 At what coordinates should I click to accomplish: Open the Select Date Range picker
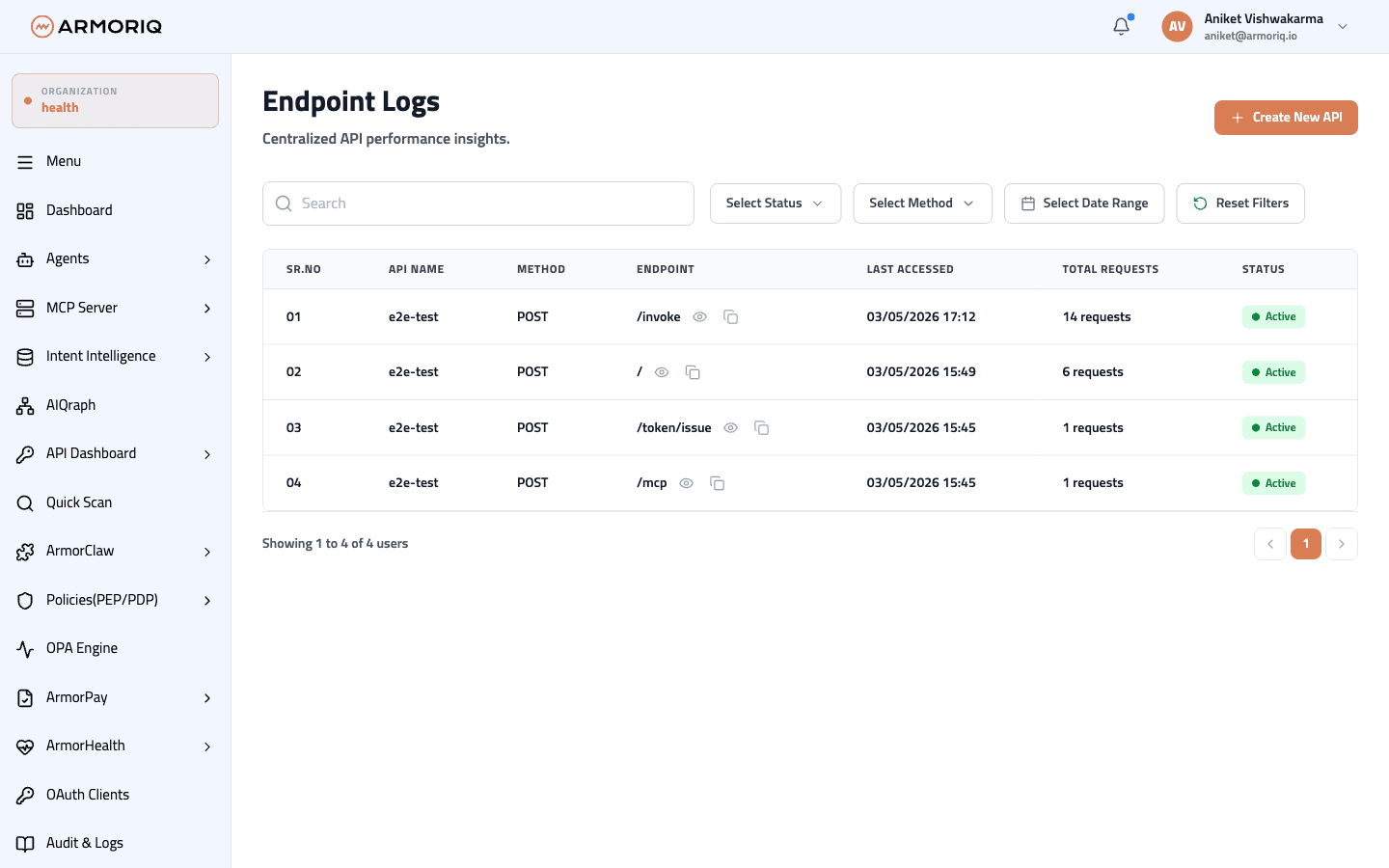1084,203
